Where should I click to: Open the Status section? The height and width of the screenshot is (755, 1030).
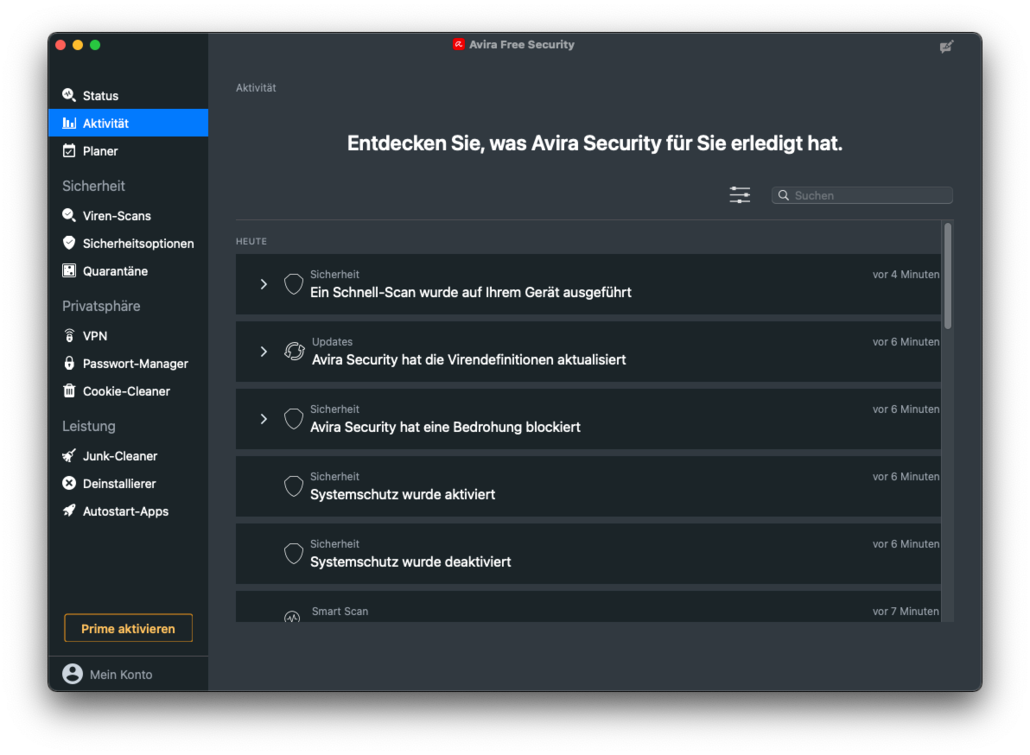(100, 96)
